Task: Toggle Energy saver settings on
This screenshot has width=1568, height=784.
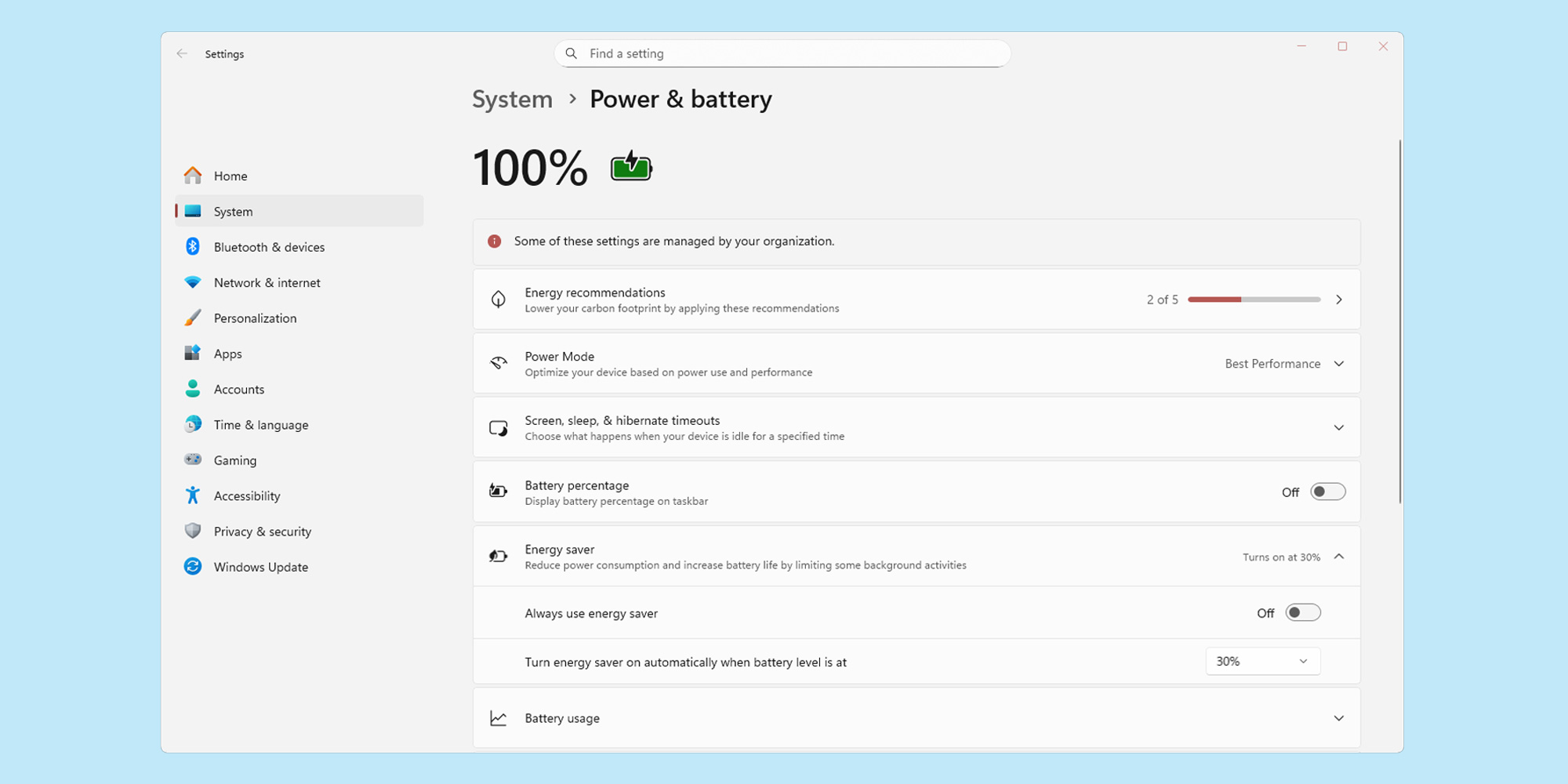Action: [x=1339, y=556]
